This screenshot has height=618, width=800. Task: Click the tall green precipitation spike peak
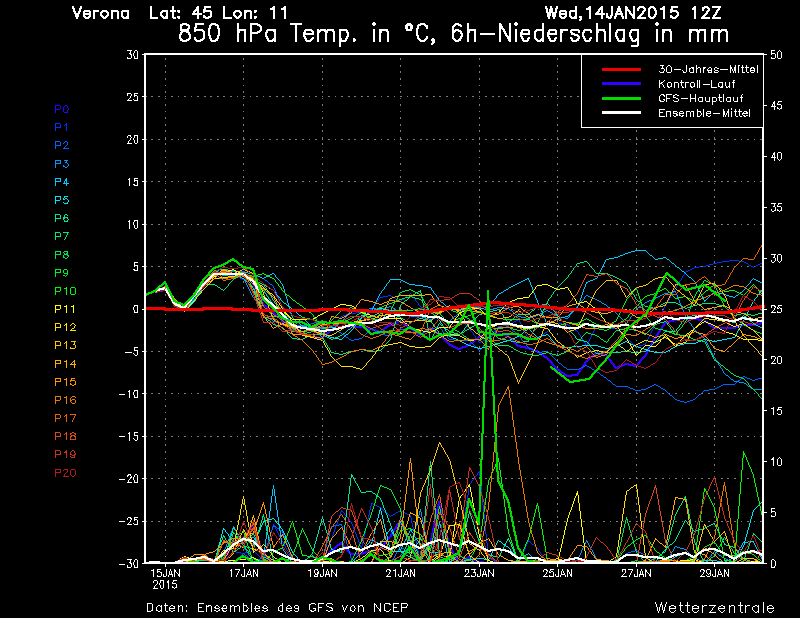point(488,291)
